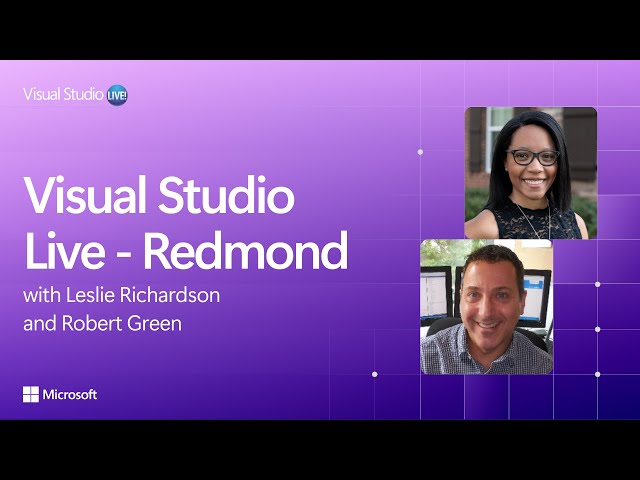The image size is (640, 480).
Task: Click the text 'with Leslie Richardson'
Action: tap(122, 295)
